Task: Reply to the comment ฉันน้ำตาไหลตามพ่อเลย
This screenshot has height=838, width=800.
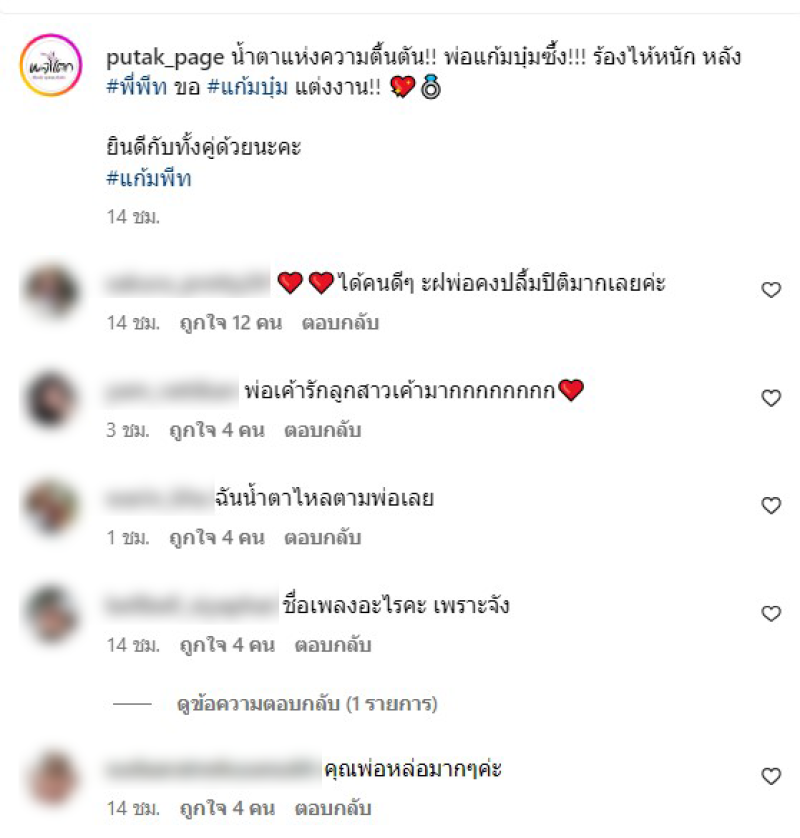Action: [x=322, y=538]
